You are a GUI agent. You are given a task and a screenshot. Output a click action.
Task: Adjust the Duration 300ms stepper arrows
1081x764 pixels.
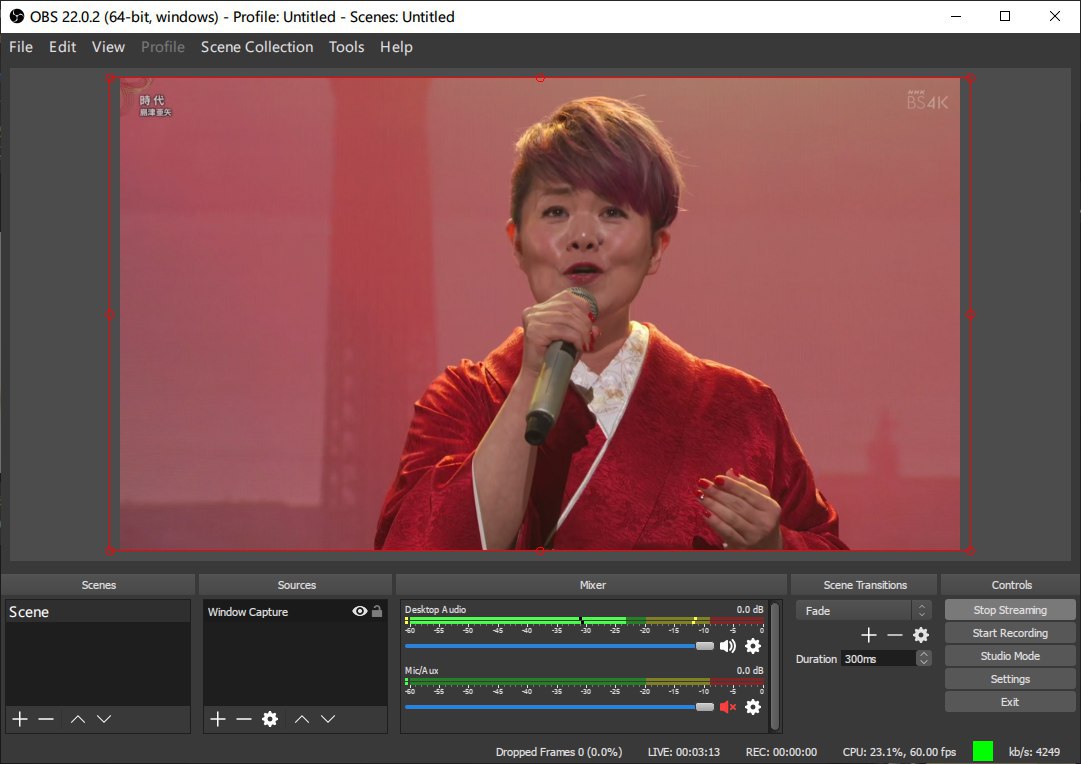coord(924,658)
